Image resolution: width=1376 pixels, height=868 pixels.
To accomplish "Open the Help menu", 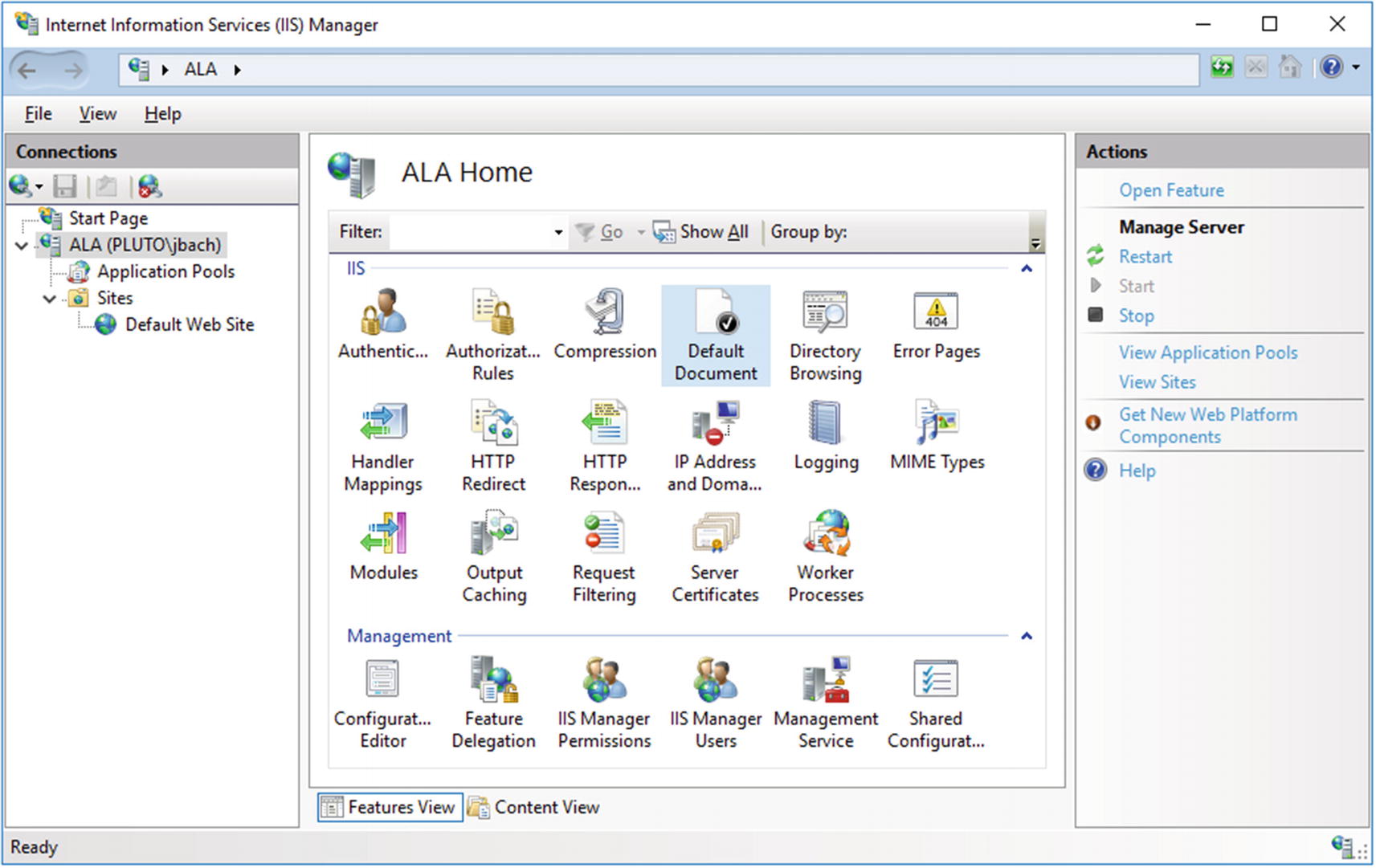I will [162, 114].
